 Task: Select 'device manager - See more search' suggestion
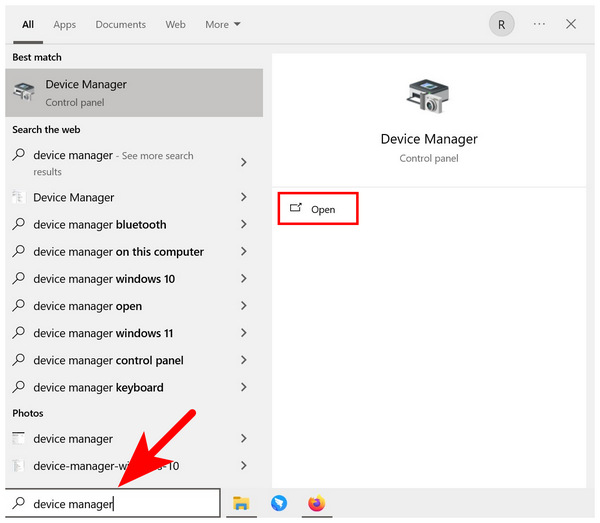(134, 163)
